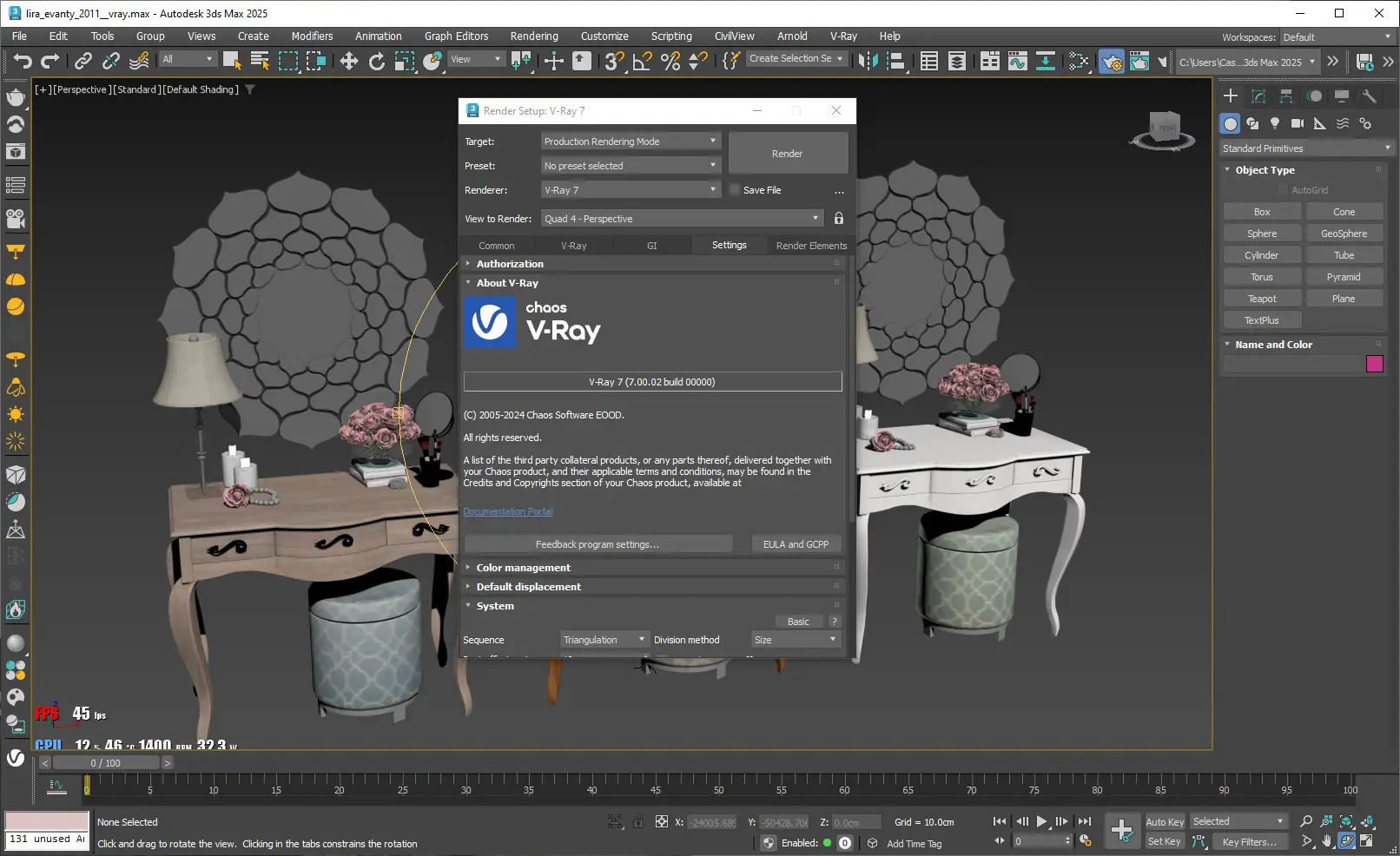This screenshot has height=856, width=1400.
Task: Select the Move transform tool
Action: (348, 61)
